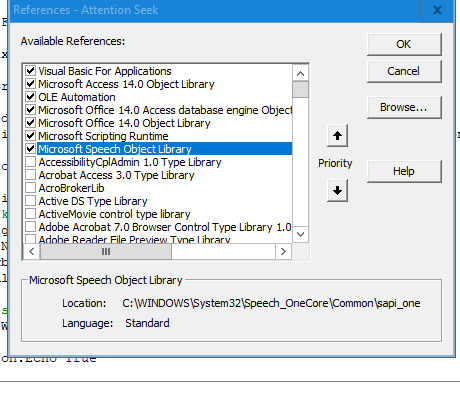Select the Visual Basic For Applications row
Image resolution: width=460 pixels, height=393 pixels.
coord(105,71)
